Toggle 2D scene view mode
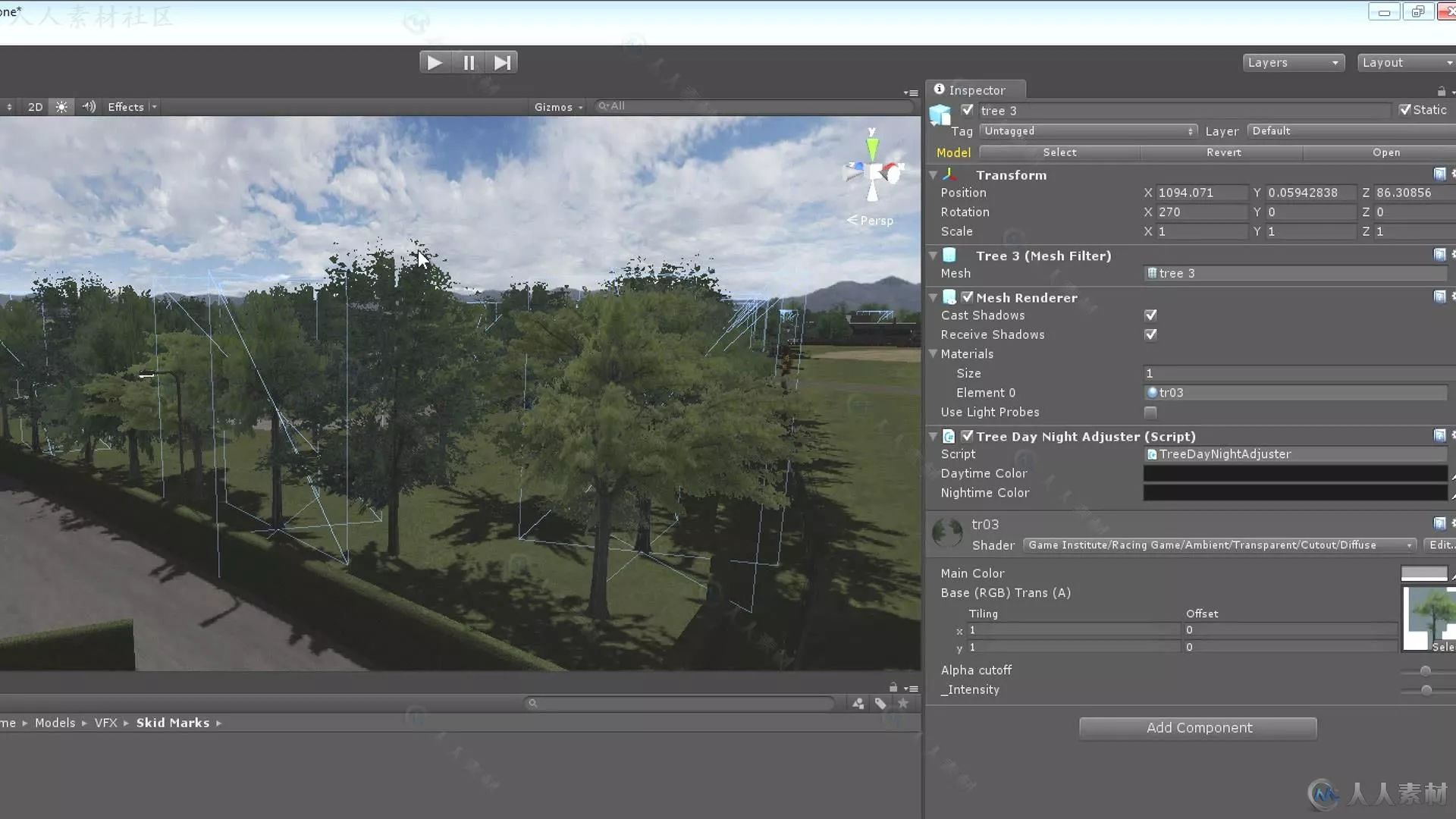1456x819 pixels. (36, 107)
